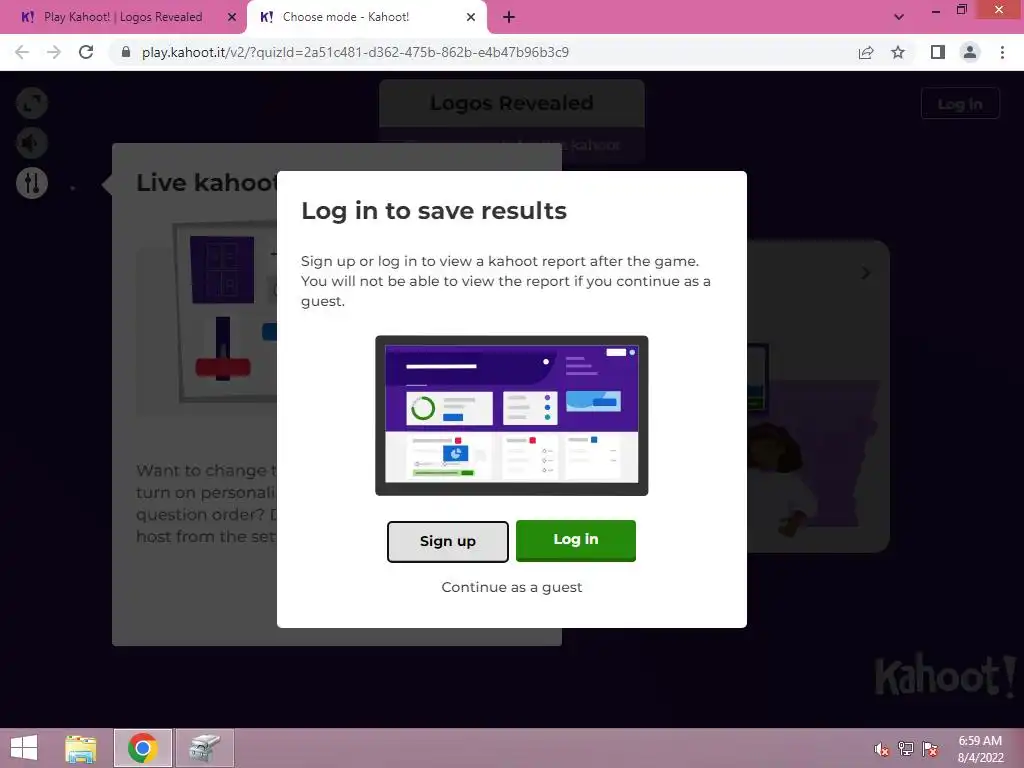Switch to Play Kahoot! Logos Revealed tab
Image resolution: width=1024 pixels, height=768 pixels.
(x=123, y=17)
